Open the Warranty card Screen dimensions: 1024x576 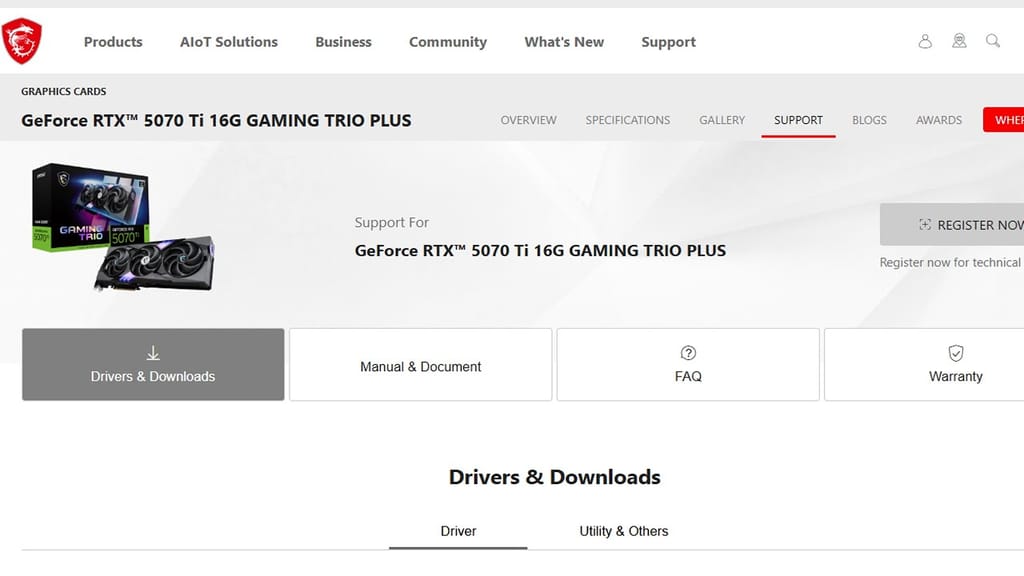[x=924, y=364]
